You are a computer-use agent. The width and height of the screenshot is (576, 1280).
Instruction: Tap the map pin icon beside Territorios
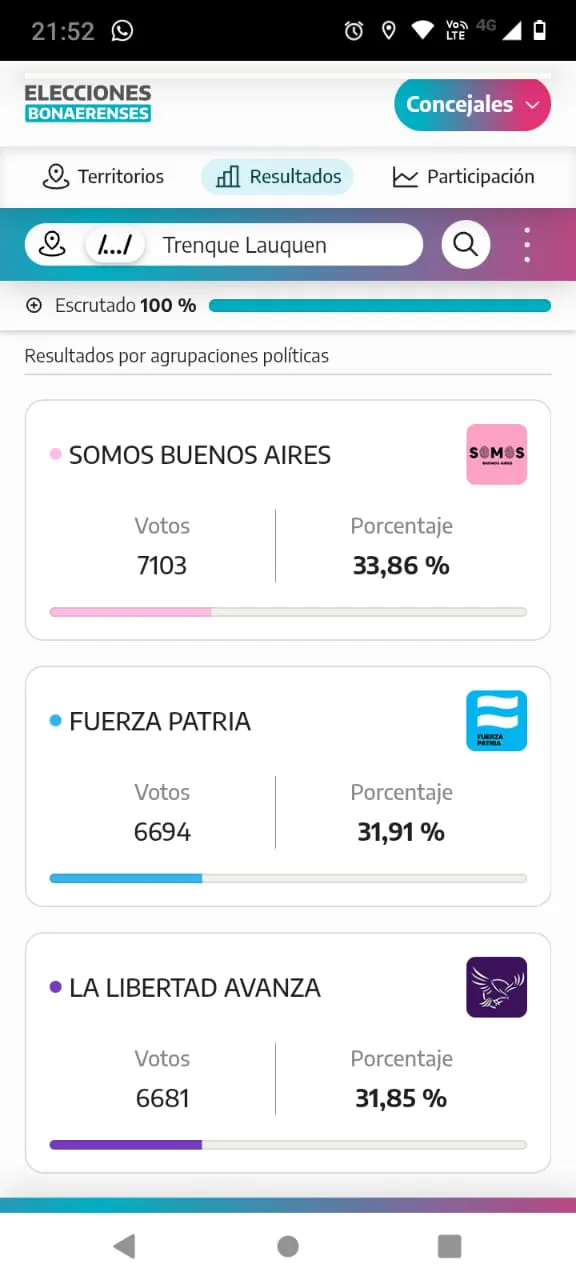pos(55,176)
